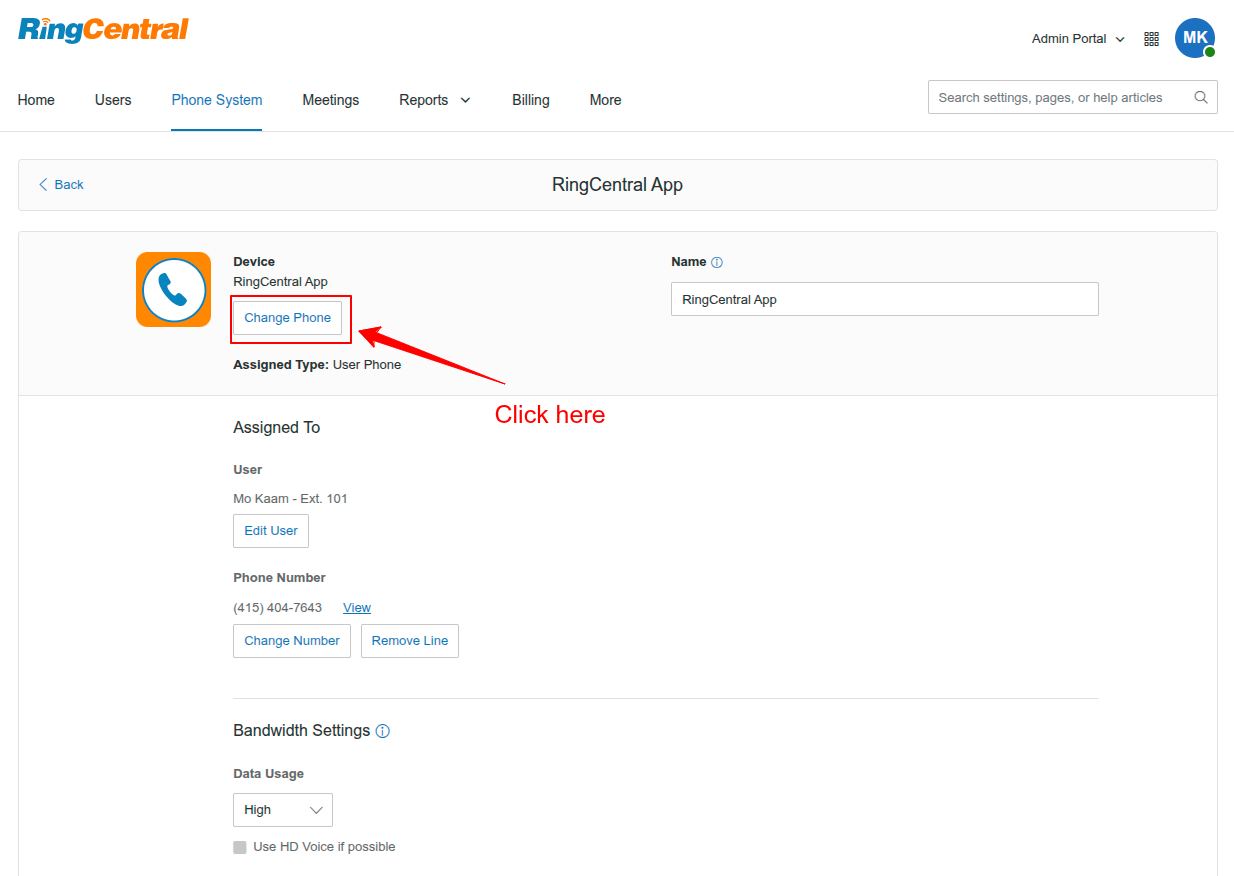Click the info icon beside Name
1234x876 pixels.
[x=717, y=262]
